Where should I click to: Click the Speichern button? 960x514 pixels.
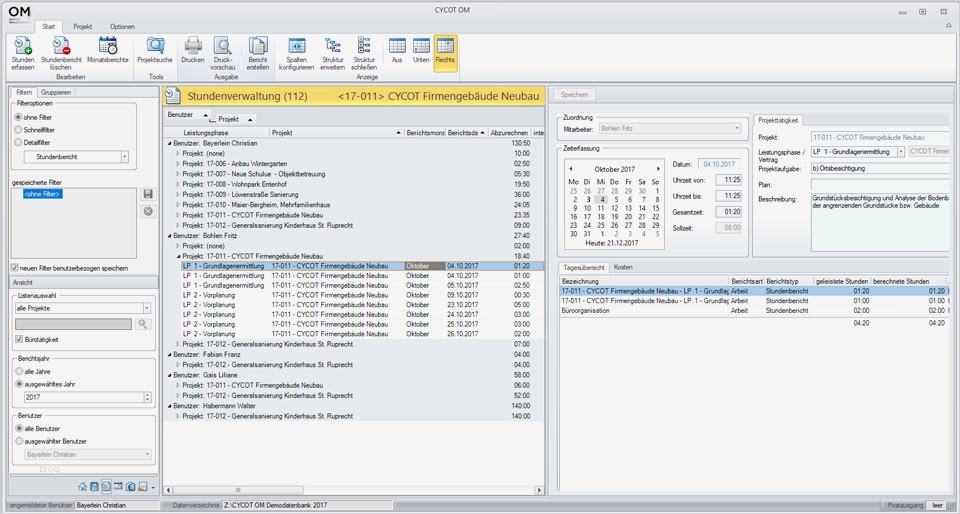[x=575, y=95]
